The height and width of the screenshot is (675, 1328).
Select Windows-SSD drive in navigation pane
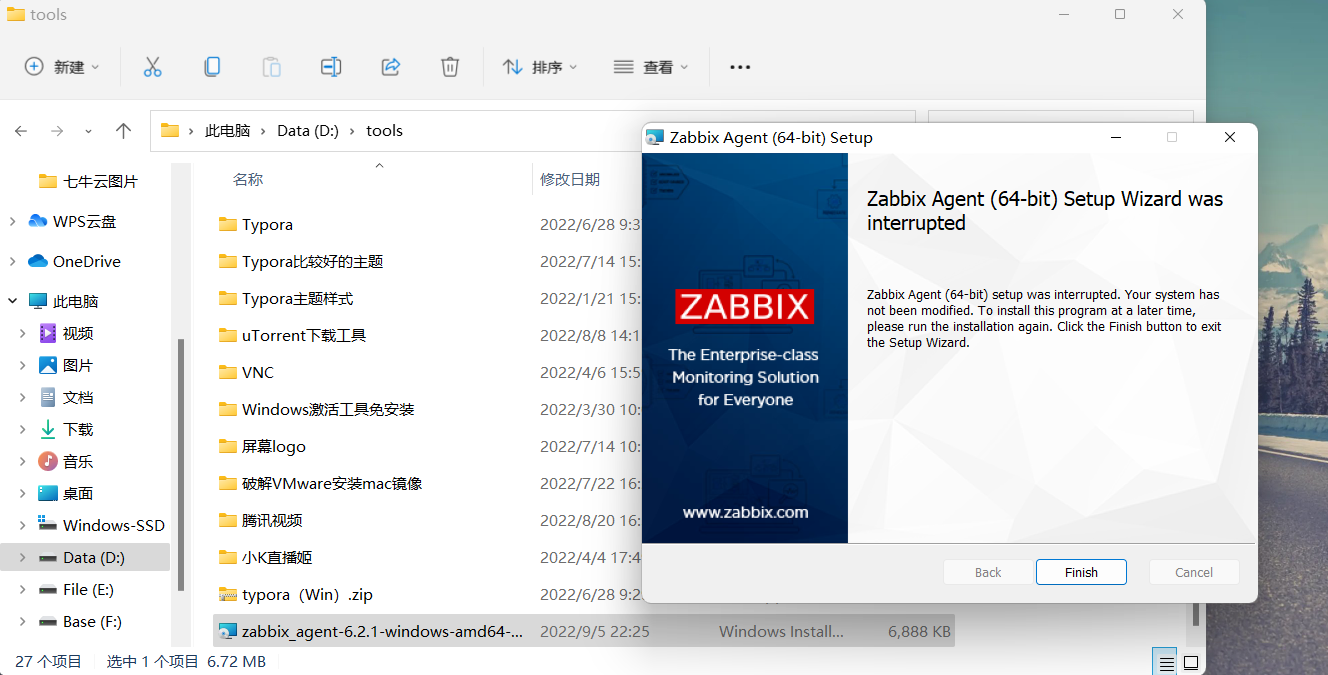[x=113, y=525]
